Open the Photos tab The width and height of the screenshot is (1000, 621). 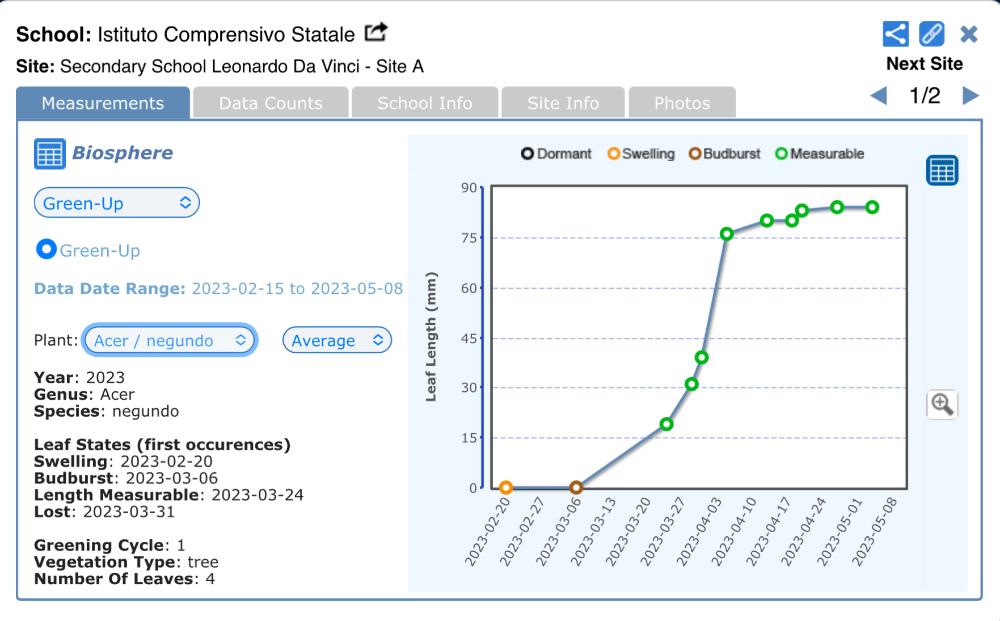point(681,103)
